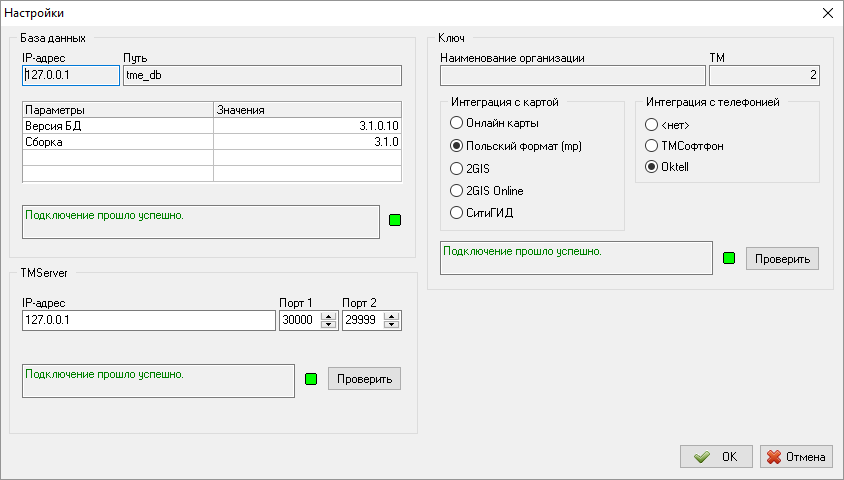This screenshot has height=480, width=844.
Task: Increase Порт 1 value with up arrow
Action: 328,316
